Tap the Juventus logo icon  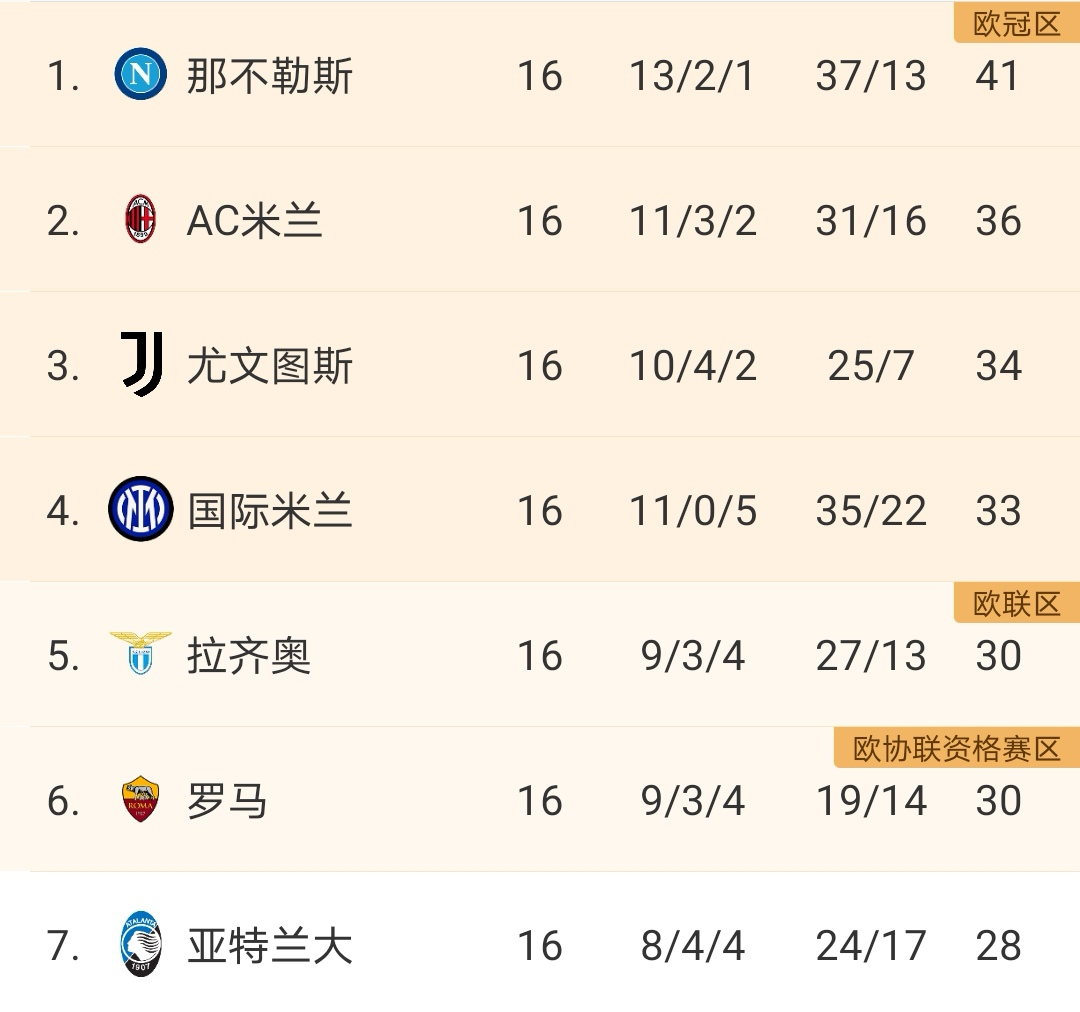point(141,364)
